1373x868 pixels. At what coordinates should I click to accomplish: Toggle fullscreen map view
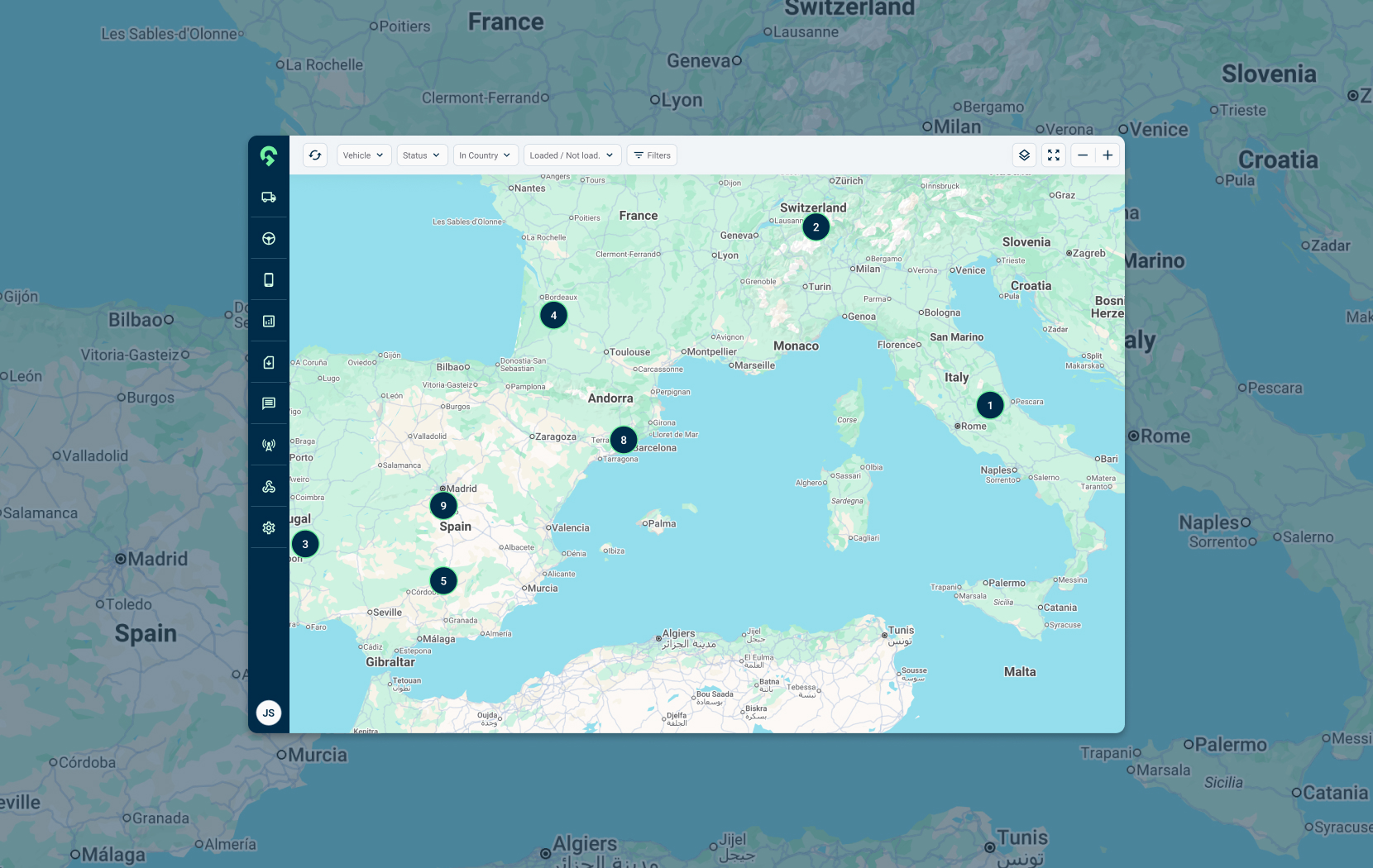1053,155
